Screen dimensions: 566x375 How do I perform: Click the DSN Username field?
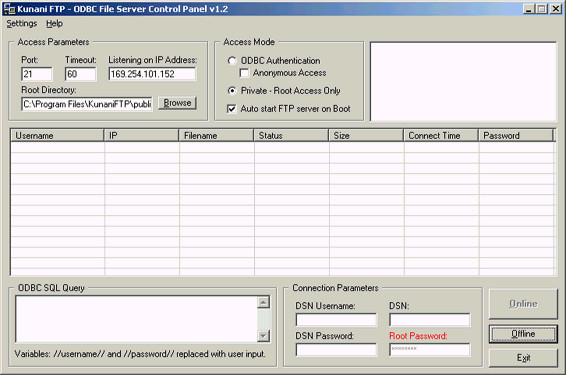336,320
